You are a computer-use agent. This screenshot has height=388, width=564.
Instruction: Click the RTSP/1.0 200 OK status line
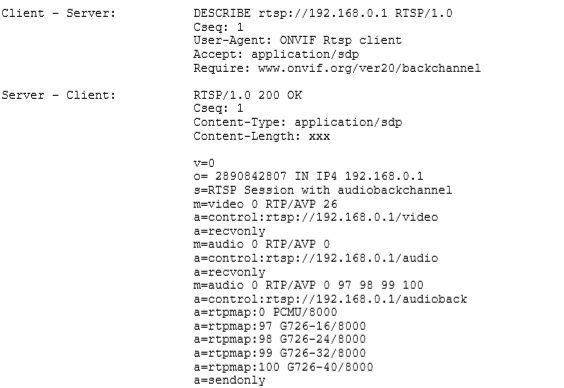[x=247, y=95]
